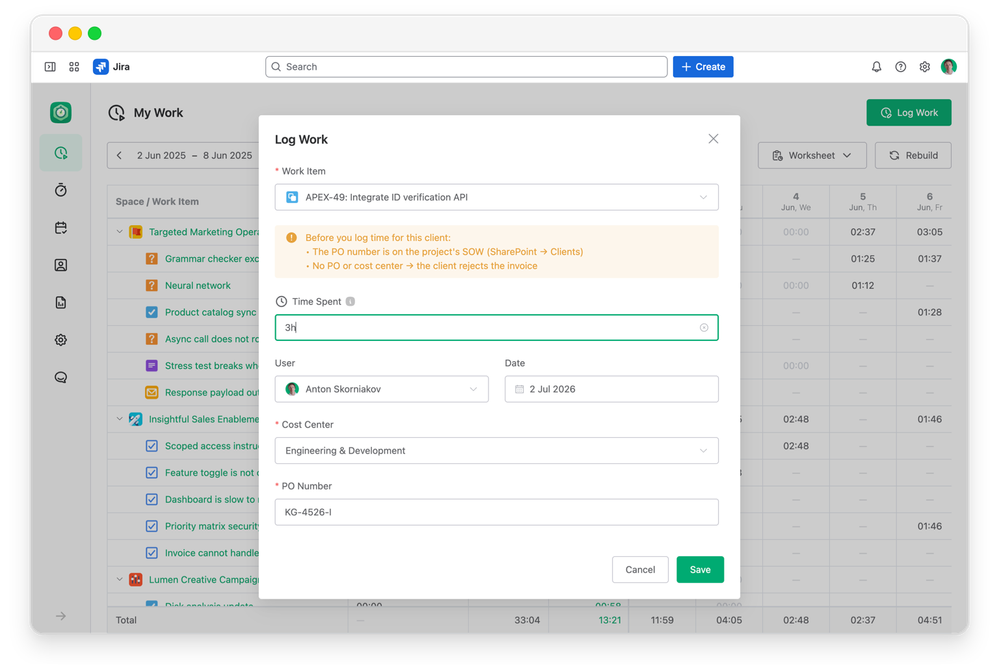Open the User dropdown Anton Skorniakov

382,389
